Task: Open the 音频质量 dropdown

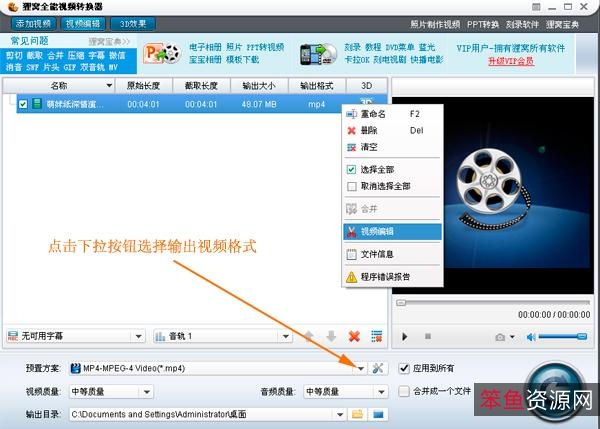Action: click(x=346, y=391)
